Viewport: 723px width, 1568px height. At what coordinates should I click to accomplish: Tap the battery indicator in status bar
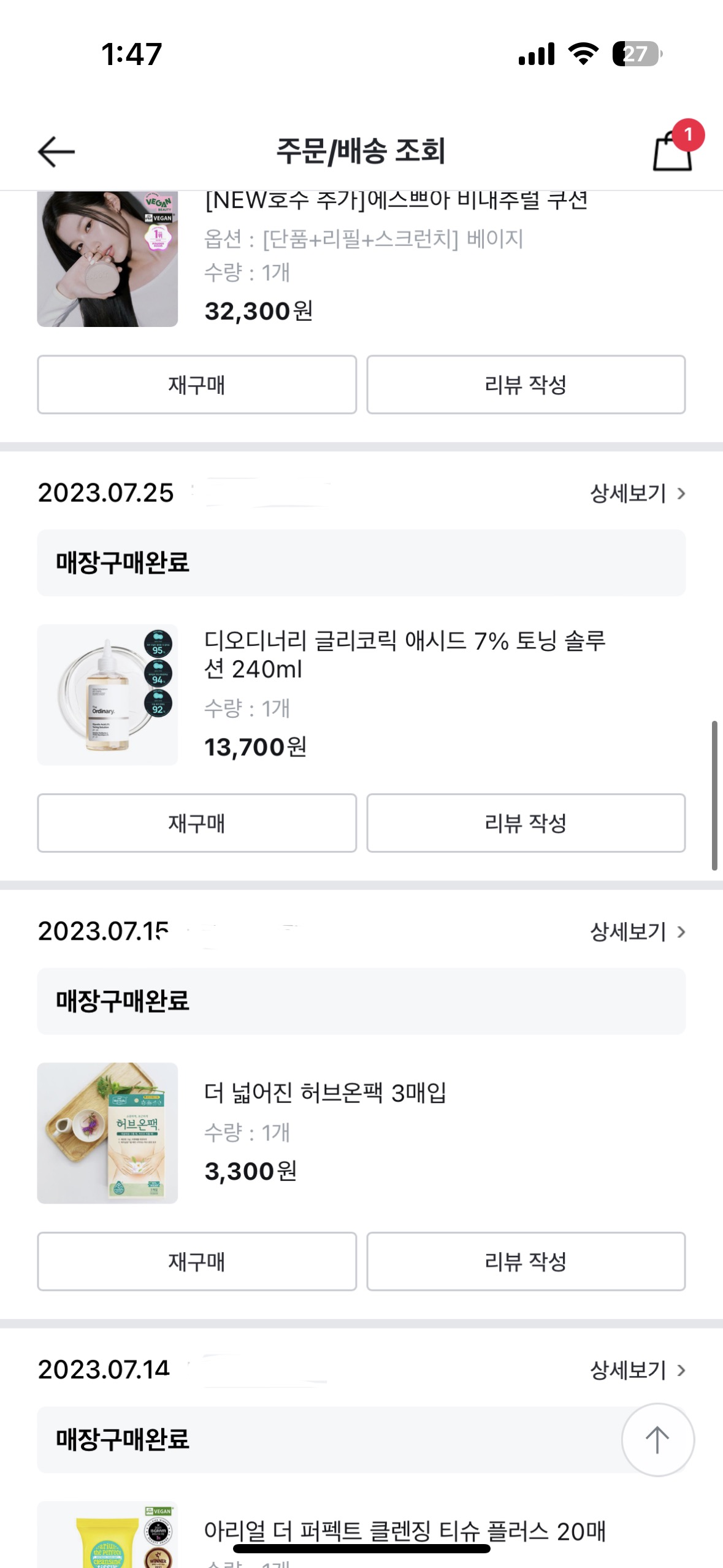[x=637, y=54]
